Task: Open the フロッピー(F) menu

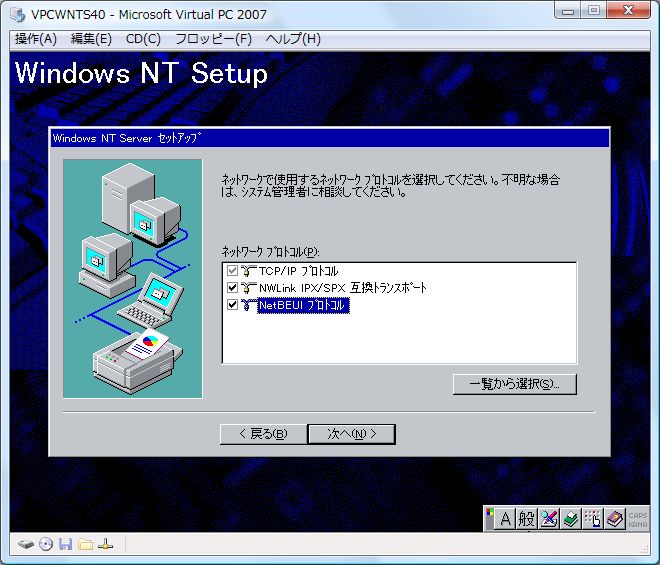Action: [213, 39]
